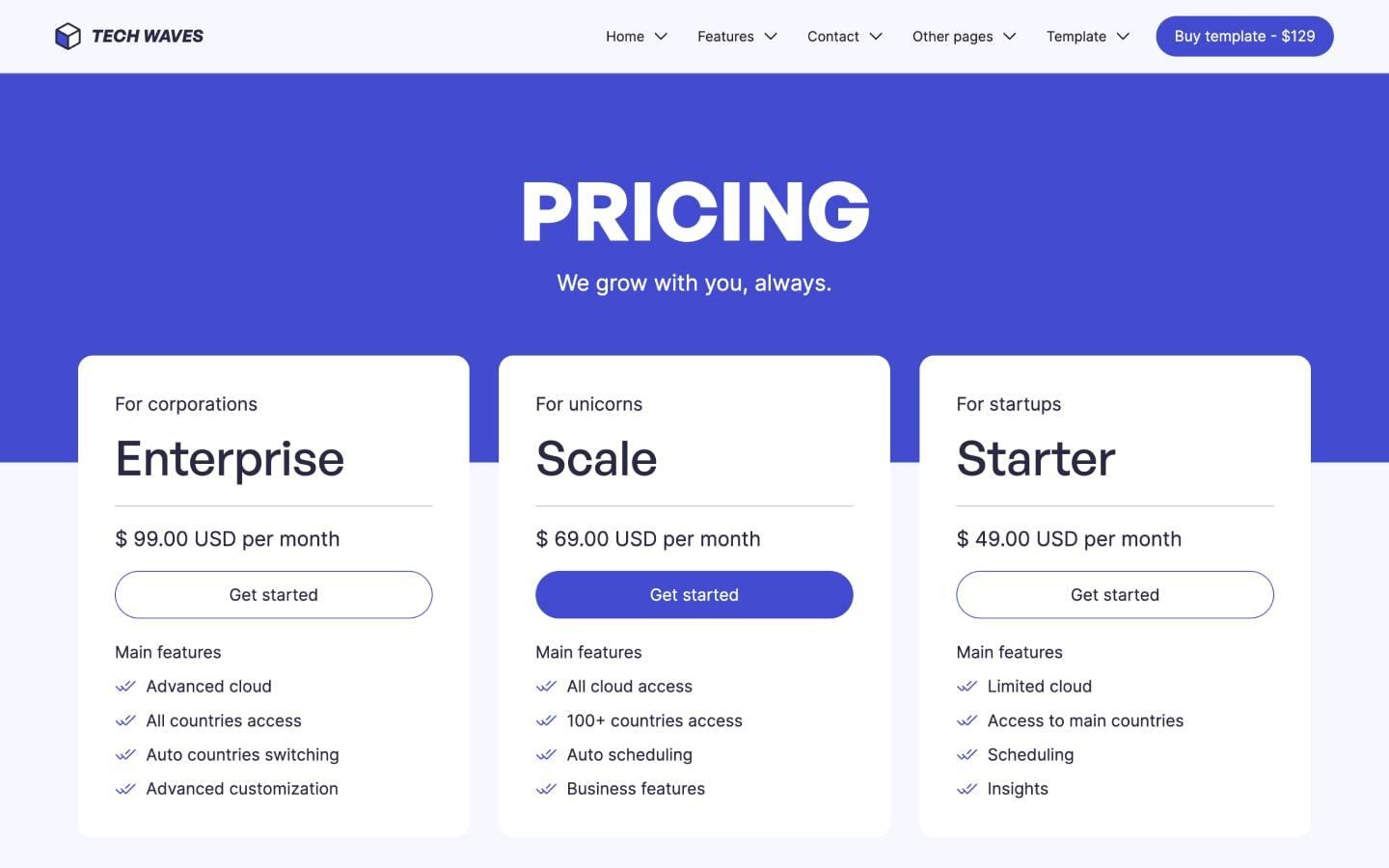
Task: Click Get started on the Starter plan
Action: click(x=1114, y=594)
